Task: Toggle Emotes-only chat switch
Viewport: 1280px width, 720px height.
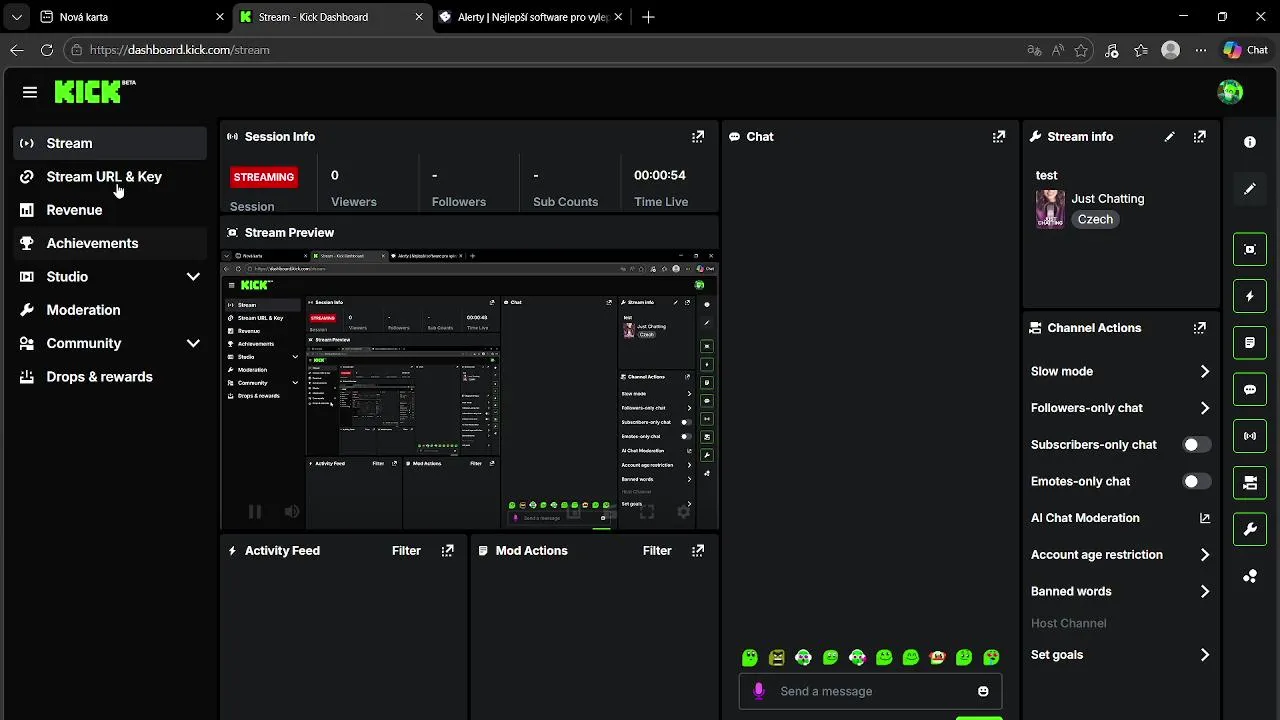Action: [1197, 481]
